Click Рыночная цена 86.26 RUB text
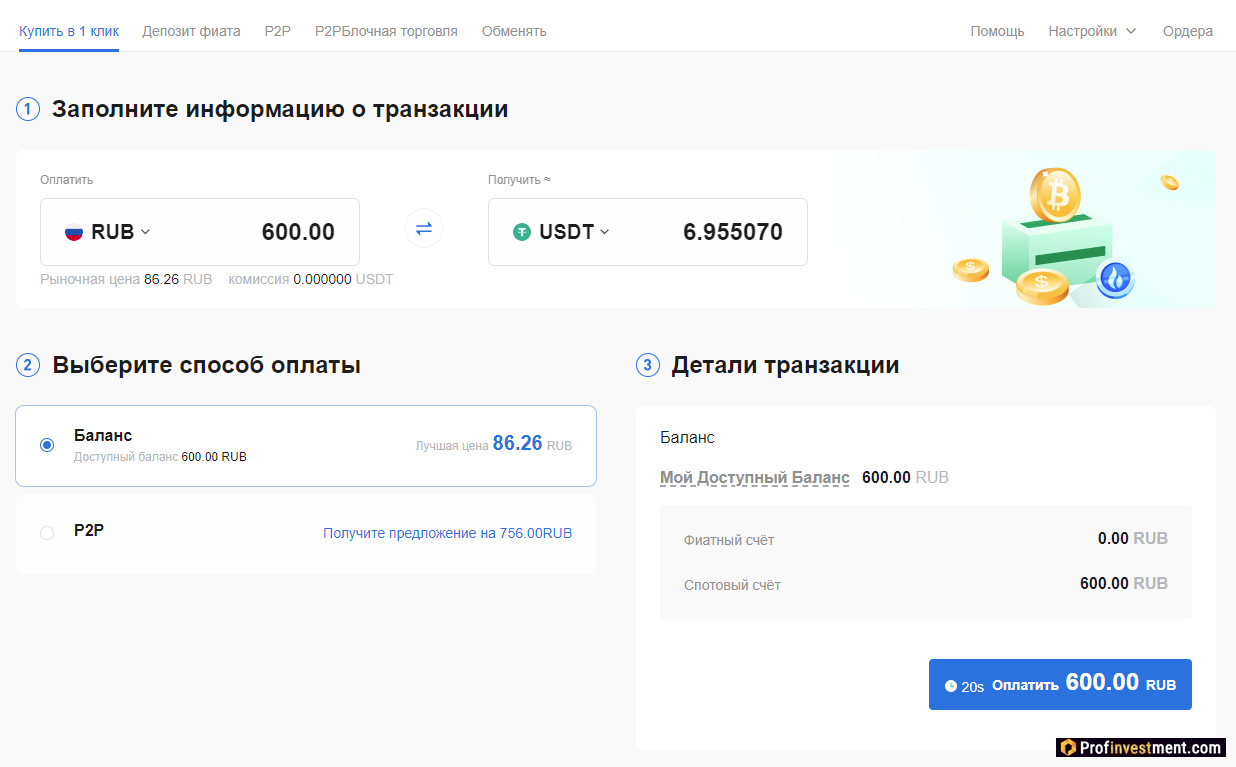 (126, 279)
